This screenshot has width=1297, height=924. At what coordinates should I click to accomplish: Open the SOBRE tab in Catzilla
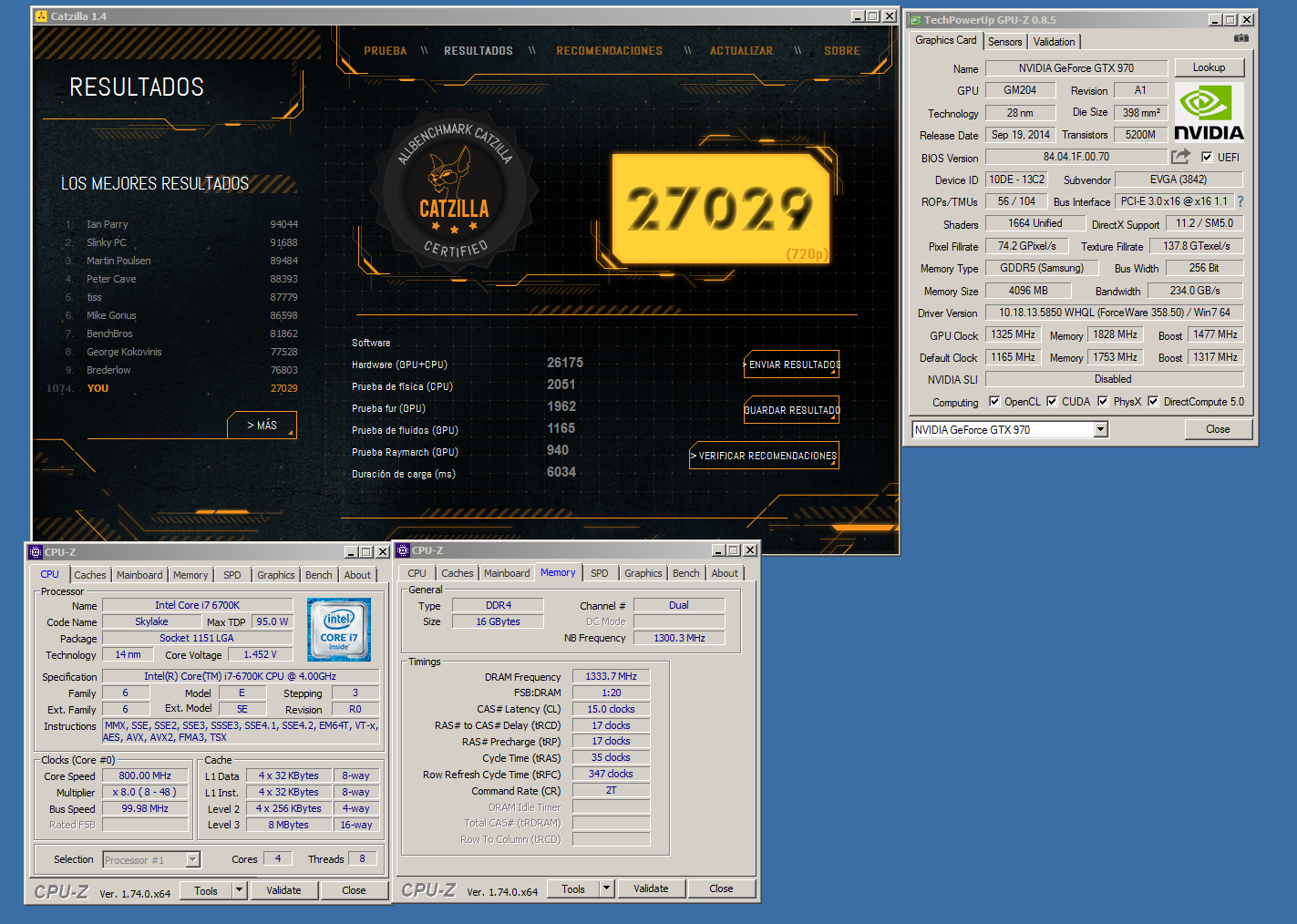842,51
